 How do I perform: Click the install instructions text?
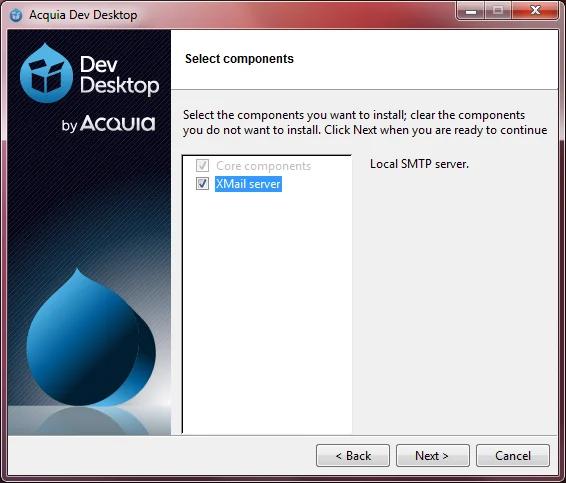(365, 122)
